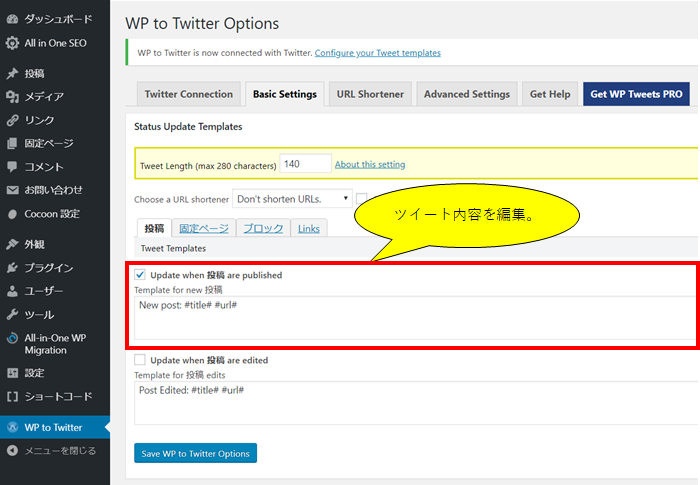Click the pages icon beside 固定ページ
The width and height of the screenshot is (700, 485).
tap(12, 143)
